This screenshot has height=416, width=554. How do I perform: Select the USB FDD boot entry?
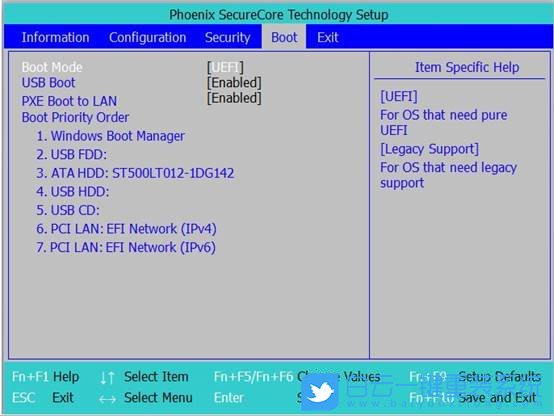coord(71,154)
